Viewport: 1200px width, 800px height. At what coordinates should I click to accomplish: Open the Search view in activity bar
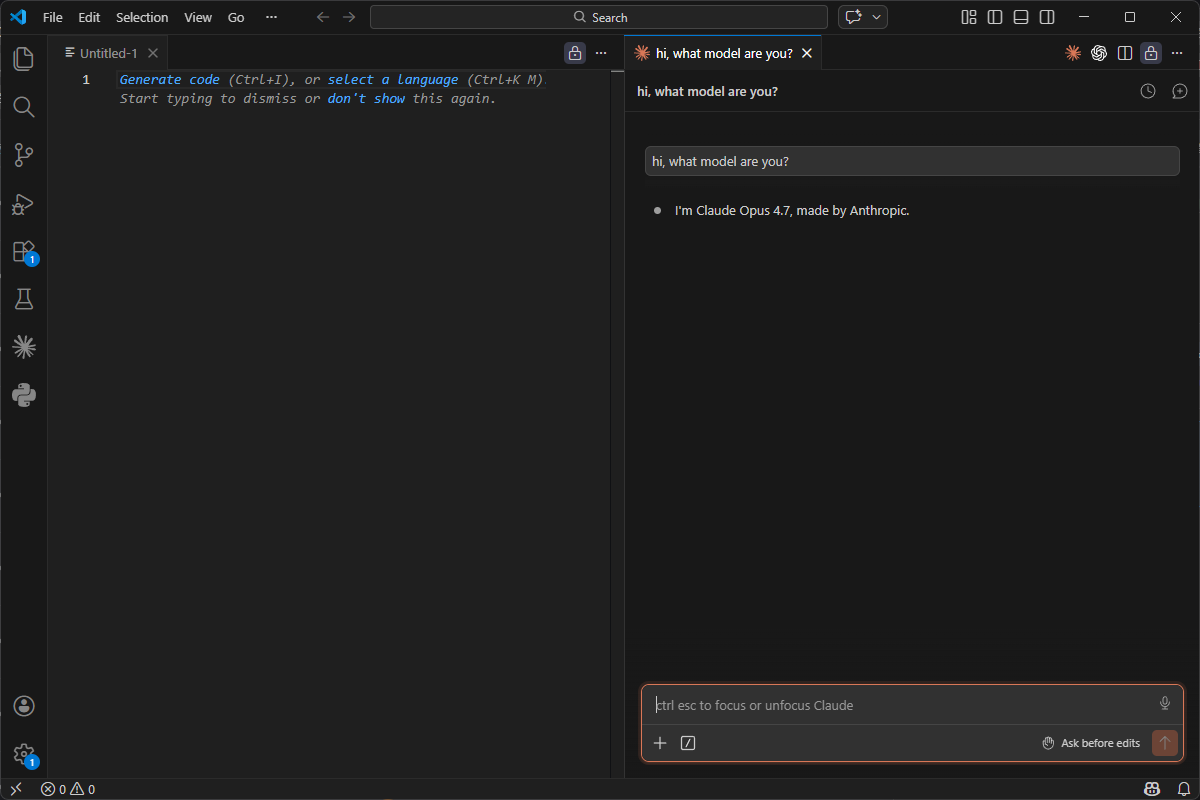[x=24, y=107]
